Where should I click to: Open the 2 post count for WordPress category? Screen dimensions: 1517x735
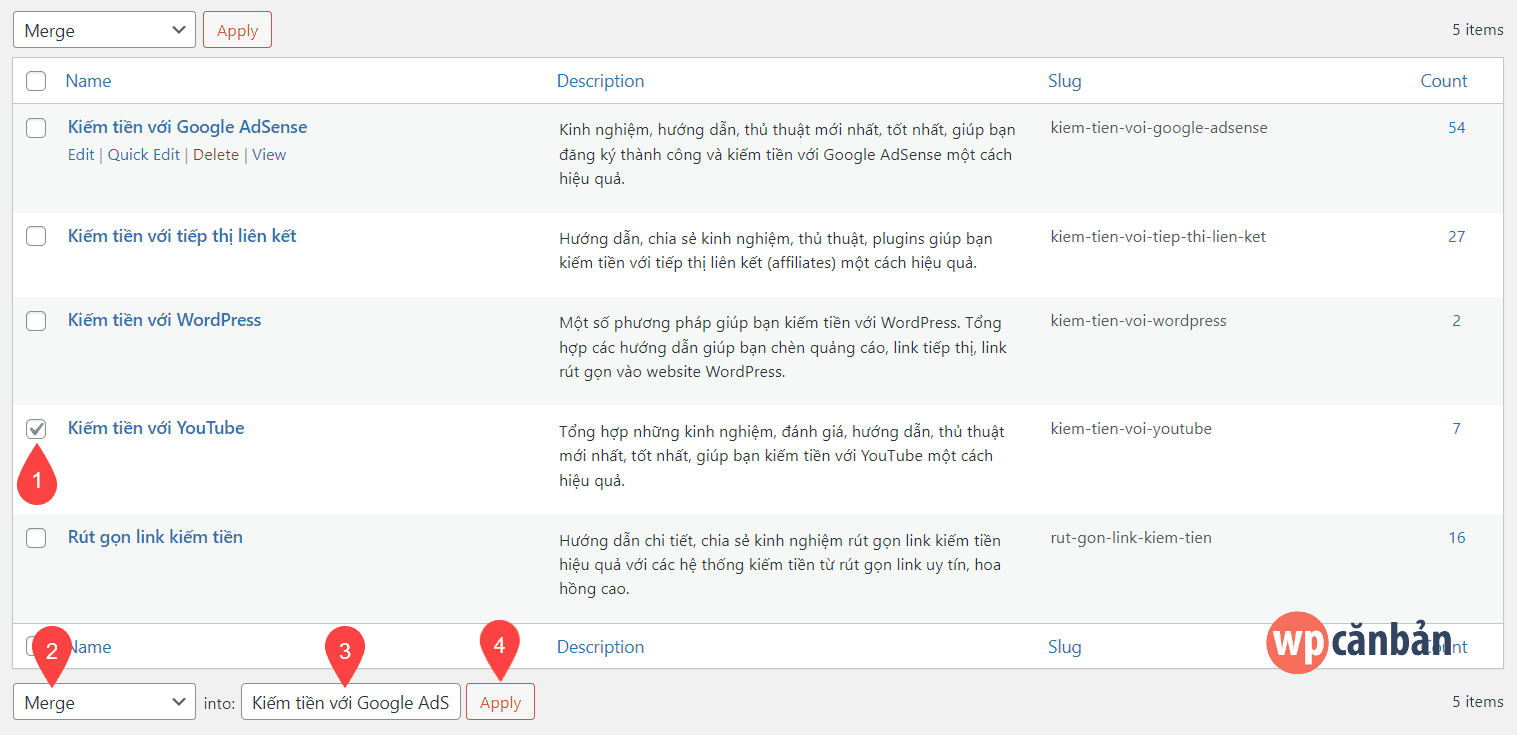(x=1456, y=320)
